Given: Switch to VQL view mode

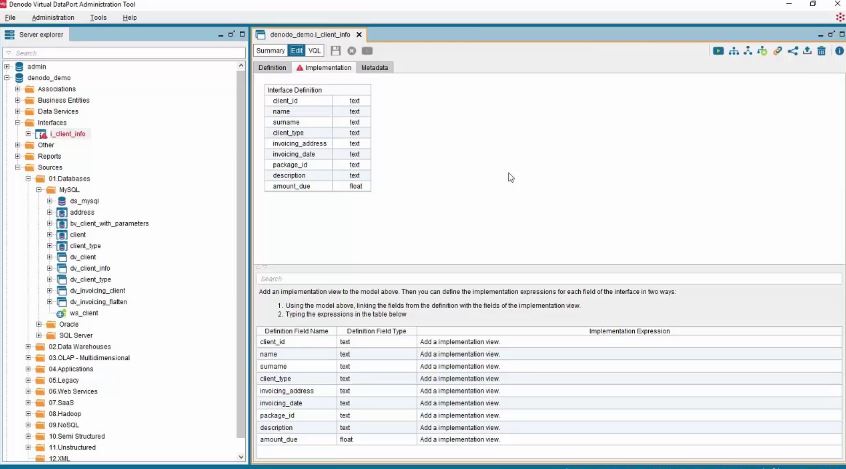Looking at the screenshot, I should pyautogui.click(x=314, y=51).
